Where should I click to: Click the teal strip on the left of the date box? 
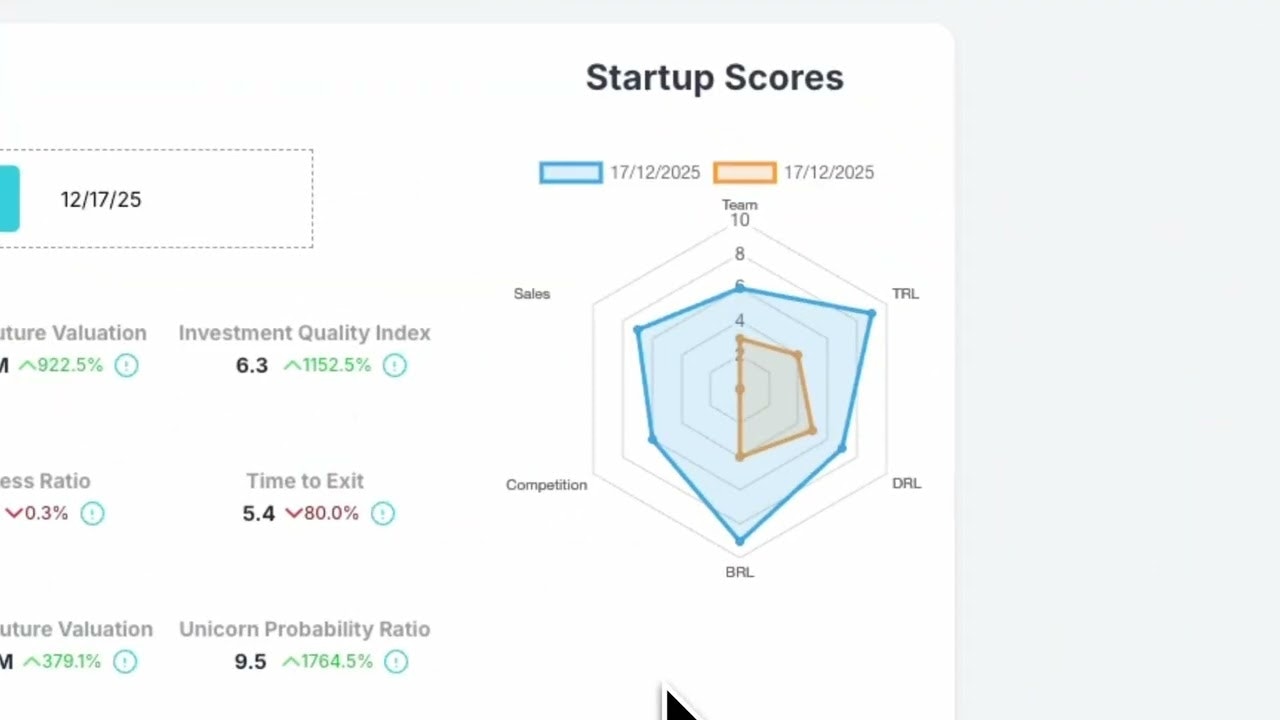pyautogui.click(x=10, y=199)
